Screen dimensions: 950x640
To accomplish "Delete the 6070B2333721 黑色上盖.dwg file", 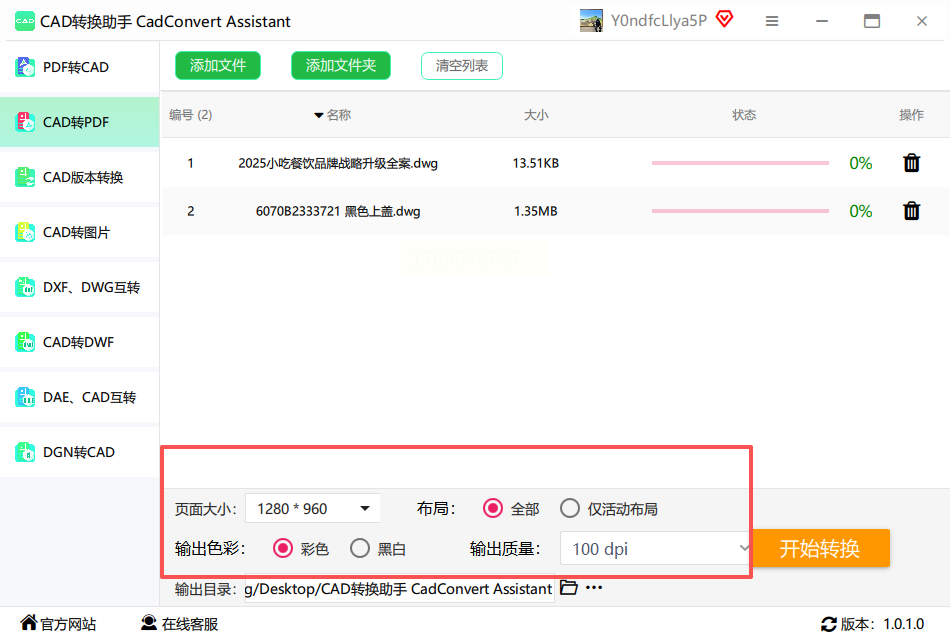I will tap(911, 211).
